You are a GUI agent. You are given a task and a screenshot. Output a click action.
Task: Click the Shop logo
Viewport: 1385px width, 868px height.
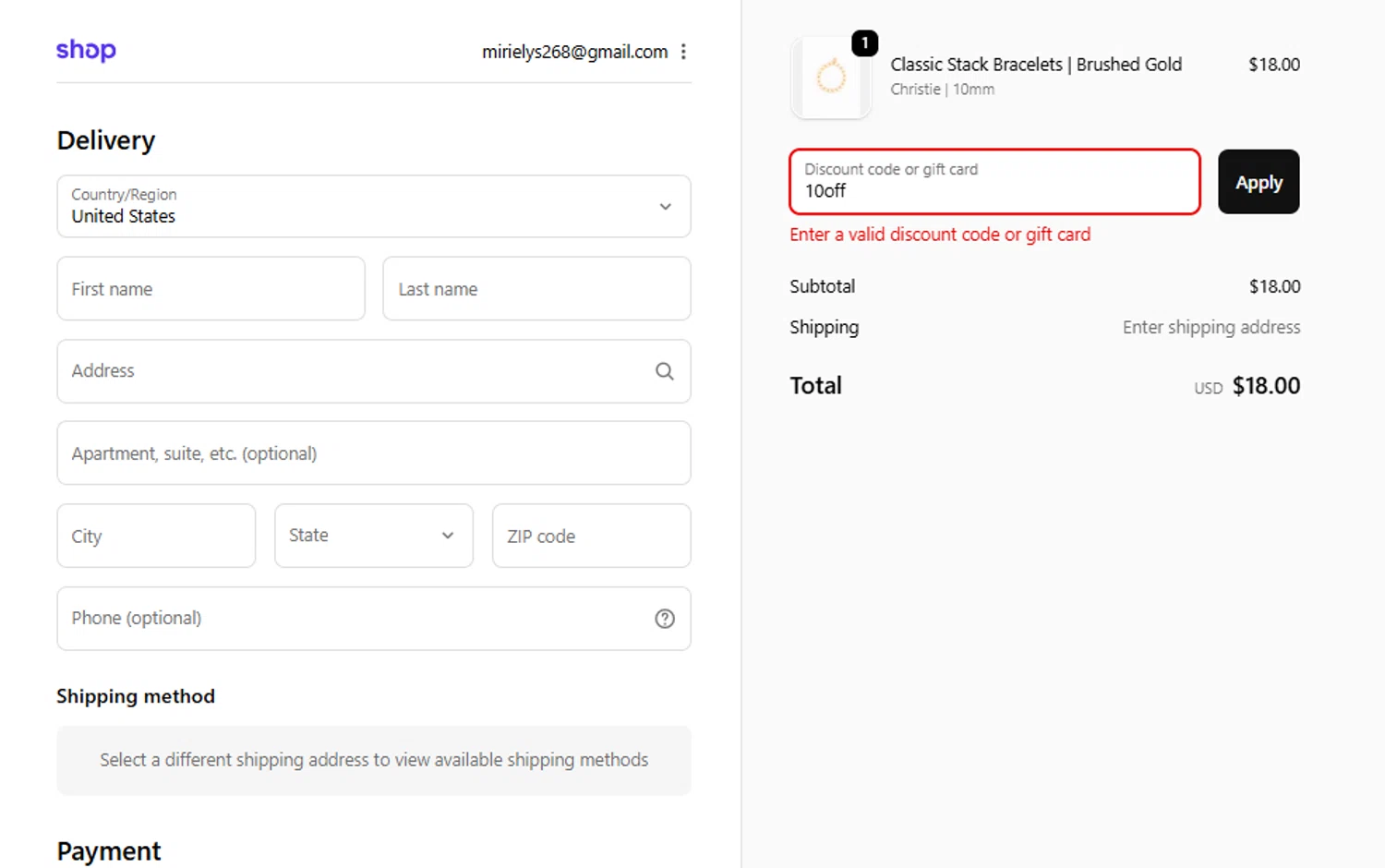tap(86, 50)
